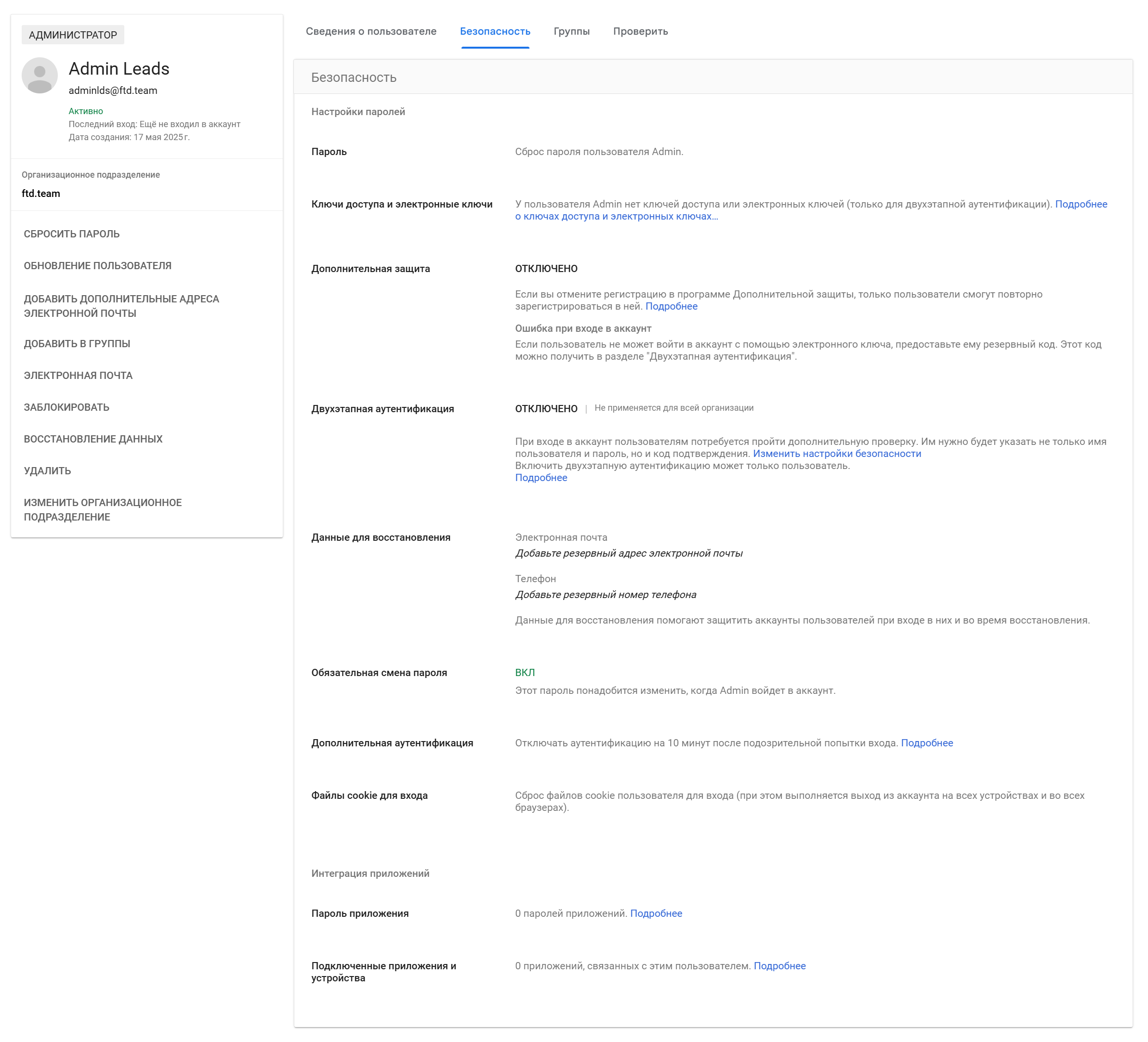
Task: Click the АДМИНИСТРАТОР badge
Action: [73, 35]
